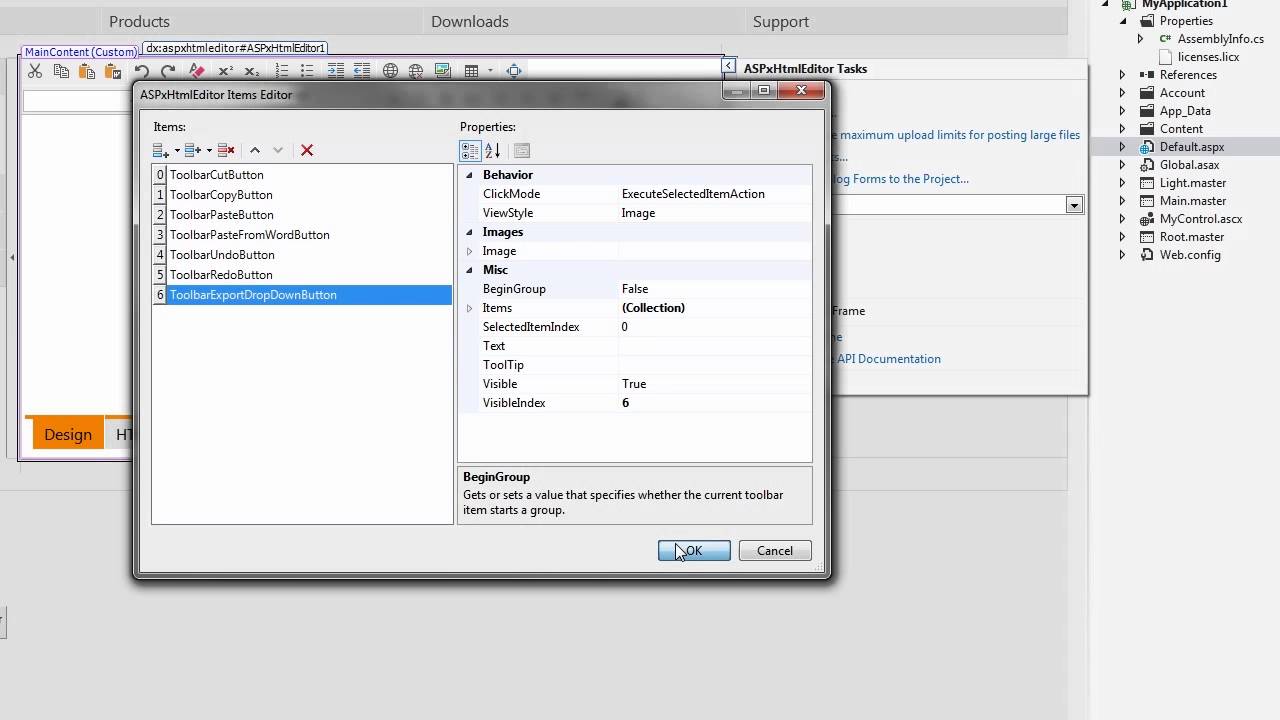Select Default.aspx in Solution Explorer

click(x=1192, y=147)
